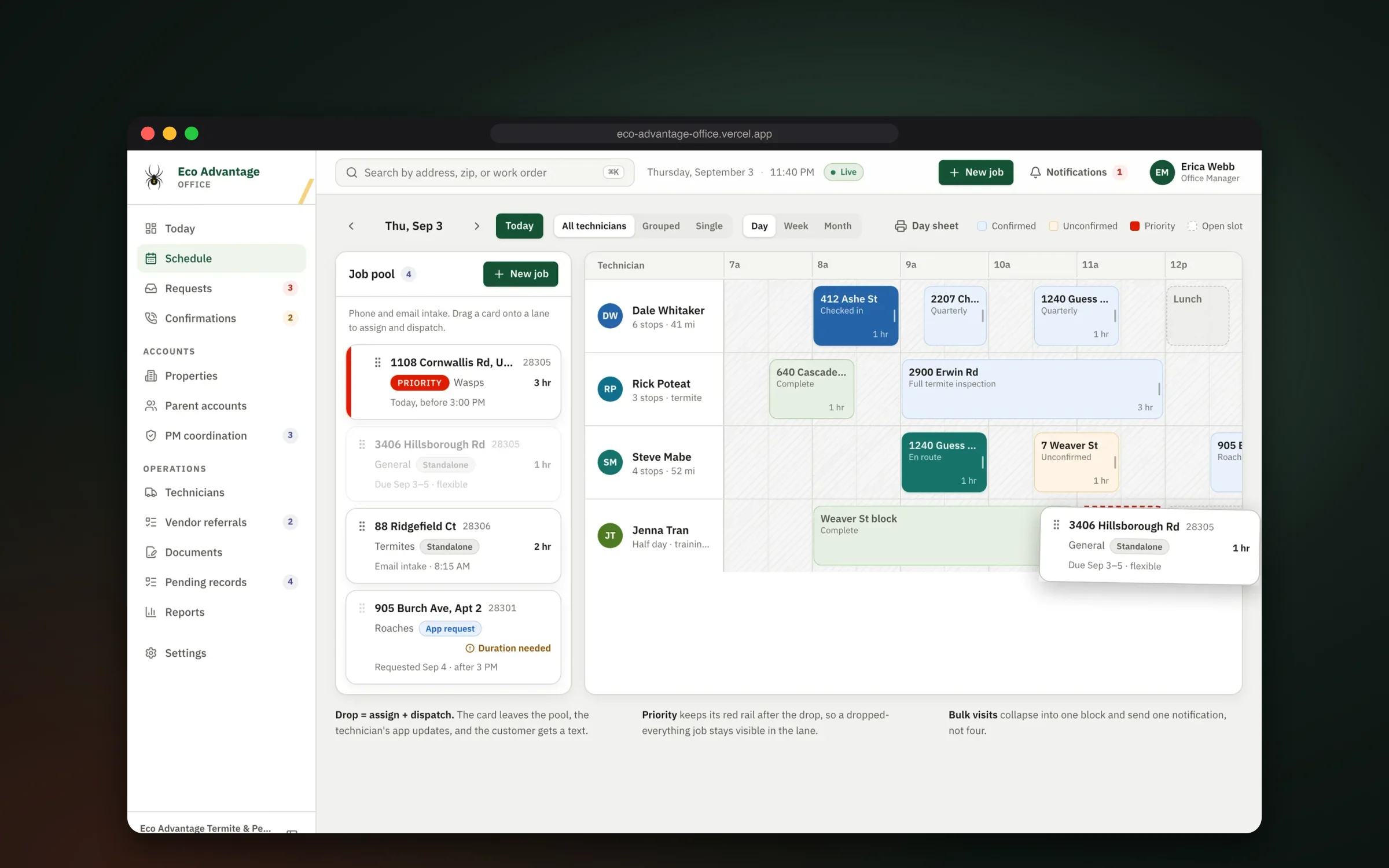
Task: Click the Day sheet printer icon
Action: coord(901,226)
